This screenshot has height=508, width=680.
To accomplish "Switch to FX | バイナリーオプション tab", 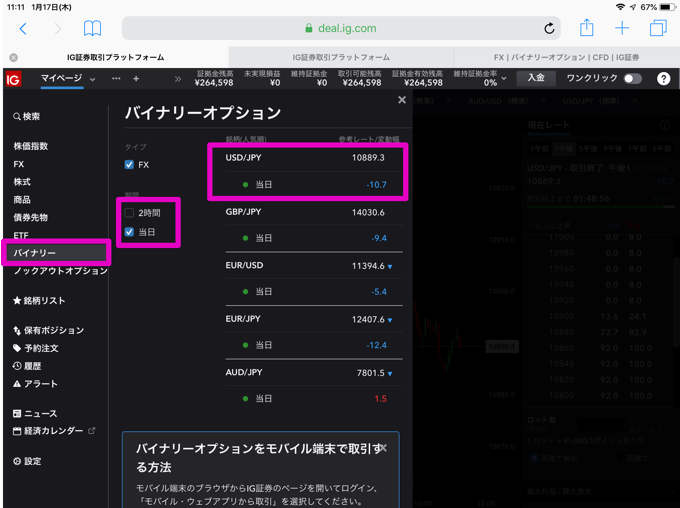I will pyautogui.click(x=566, y=57).
